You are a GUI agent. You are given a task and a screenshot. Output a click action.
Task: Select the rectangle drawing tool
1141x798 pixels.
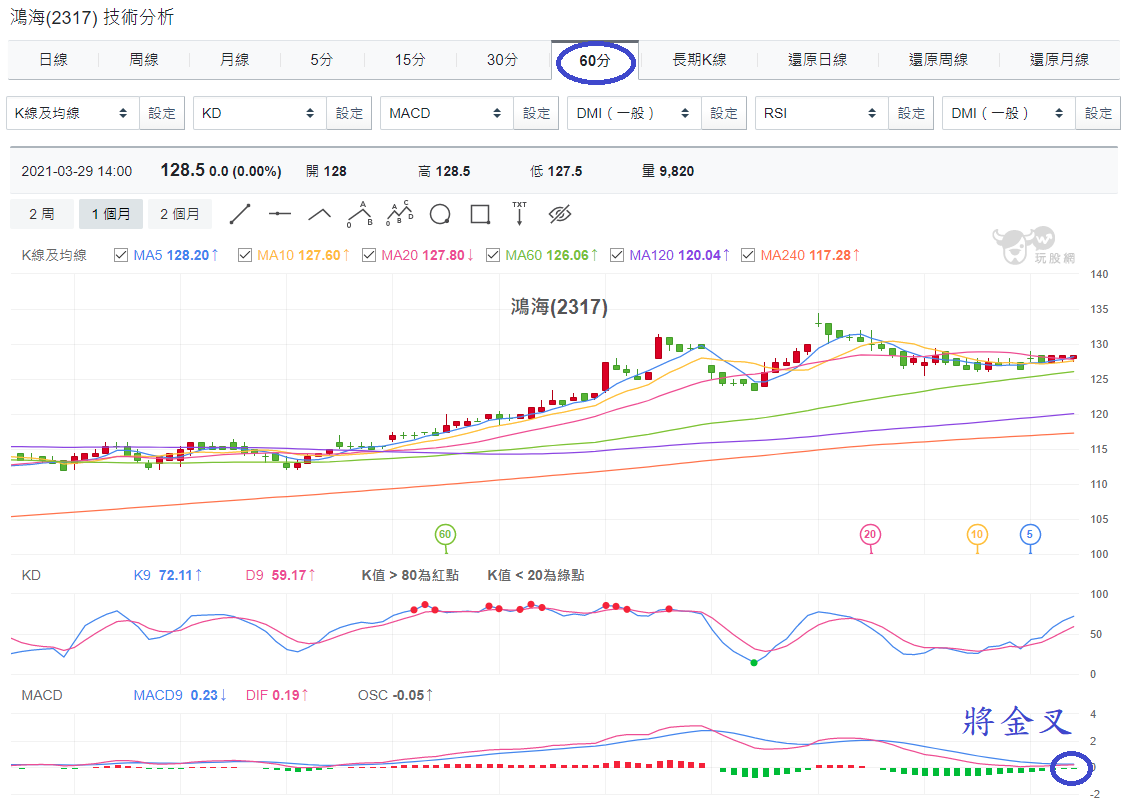tap(480, 215)
